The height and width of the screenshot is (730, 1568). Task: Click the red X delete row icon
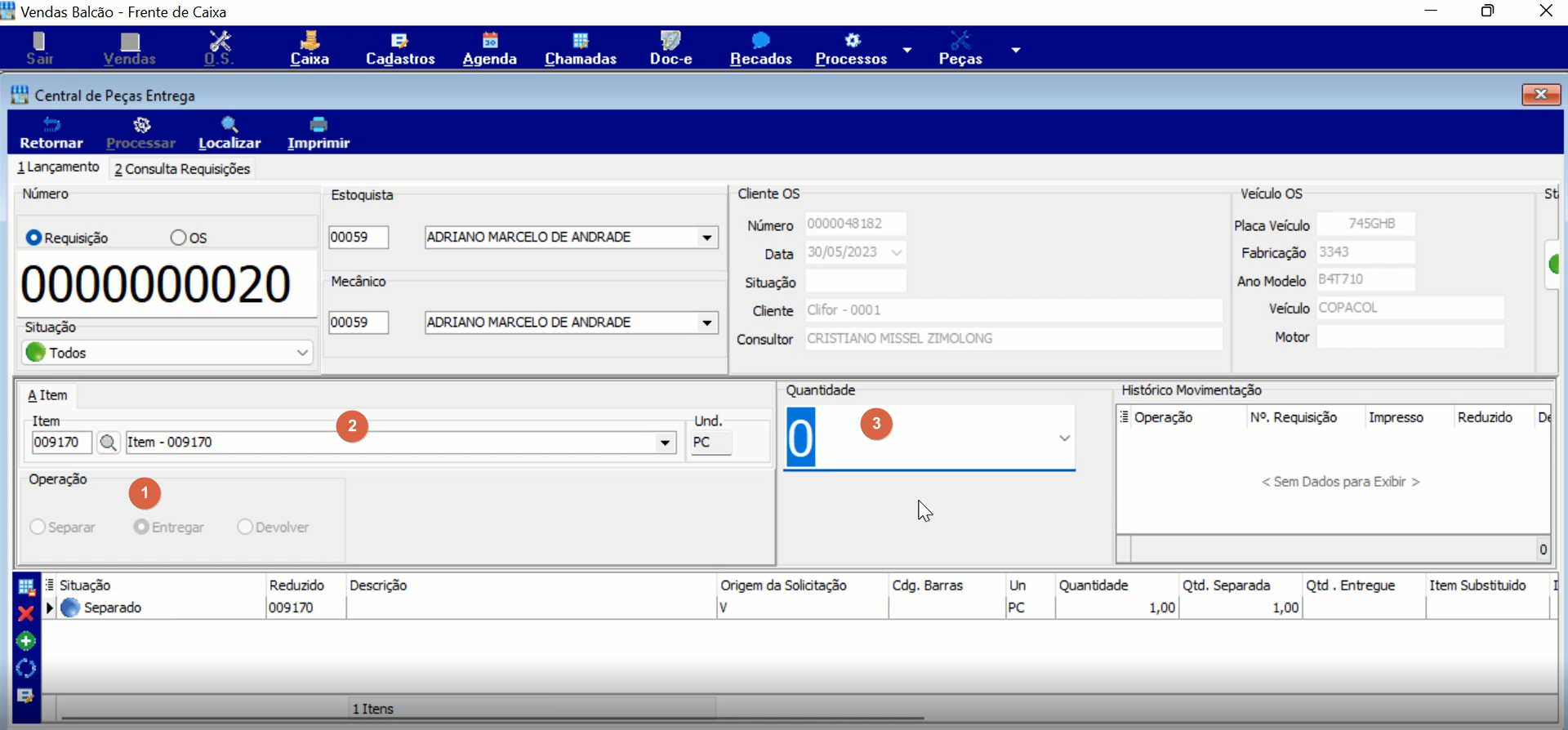26,614
